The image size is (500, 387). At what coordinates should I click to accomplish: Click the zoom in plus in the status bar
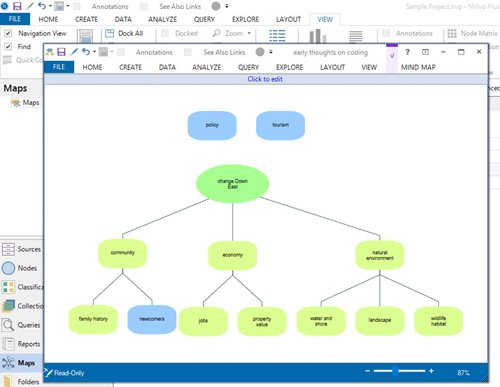click(431, 371)
